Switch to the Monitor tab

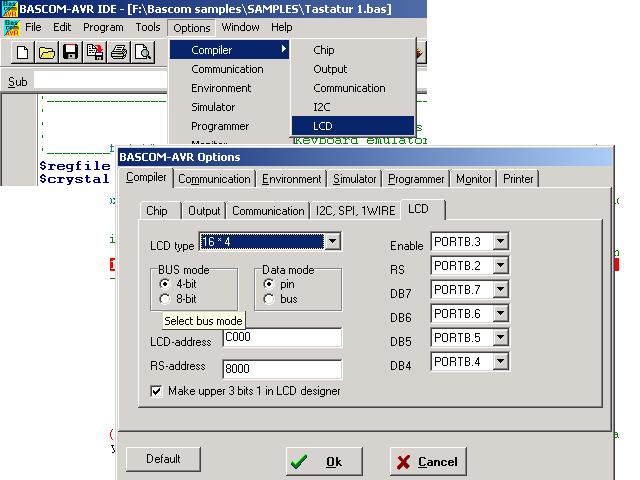point(473,179)
